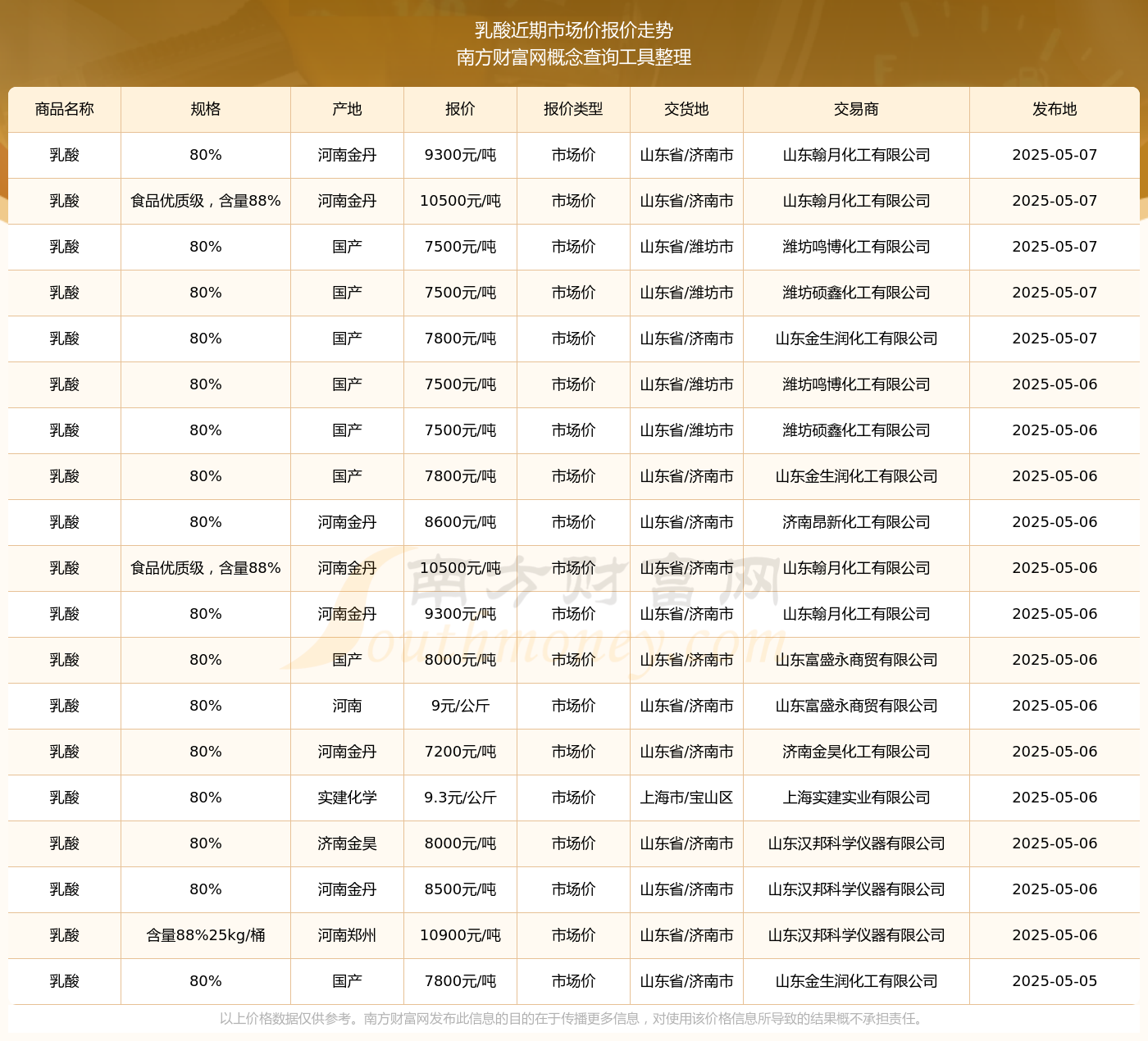
Task: Click the 7200元/吨 price cell
Action: pyautogui.click(x=460, y=752)
